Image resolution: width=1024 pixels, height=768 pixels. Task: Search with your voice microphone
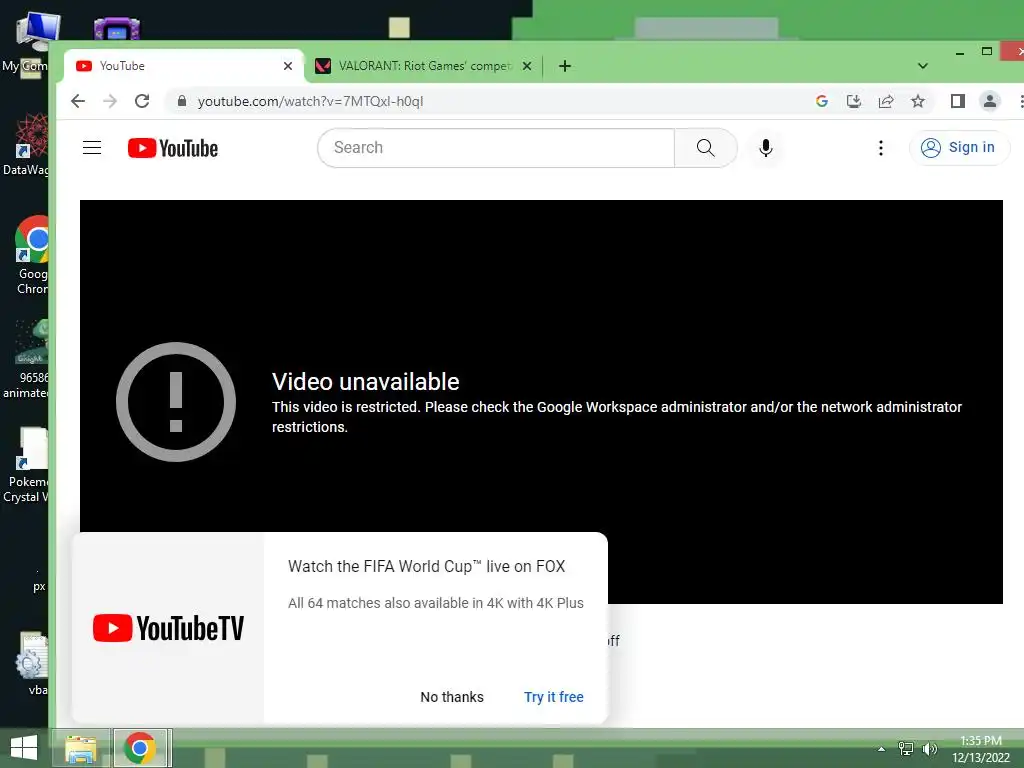tap(765, 148)
